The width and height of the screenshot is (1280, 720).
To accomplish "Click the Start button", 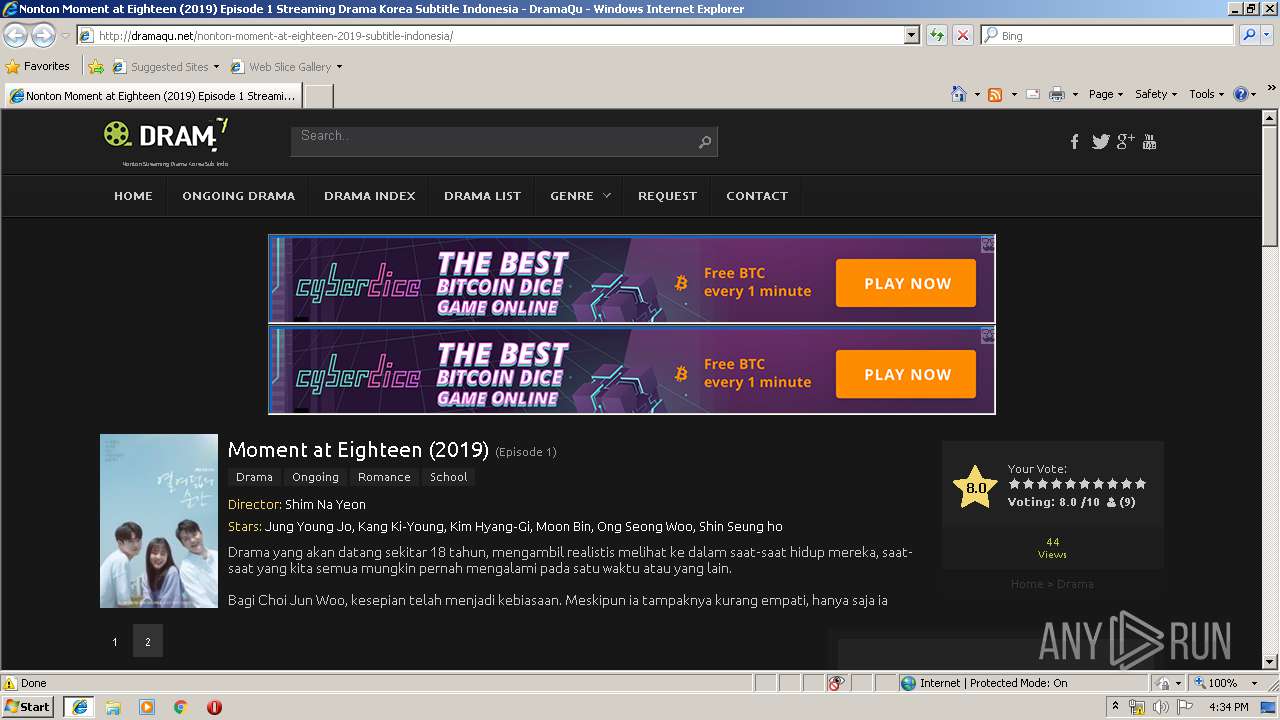I will coord(28,707).
